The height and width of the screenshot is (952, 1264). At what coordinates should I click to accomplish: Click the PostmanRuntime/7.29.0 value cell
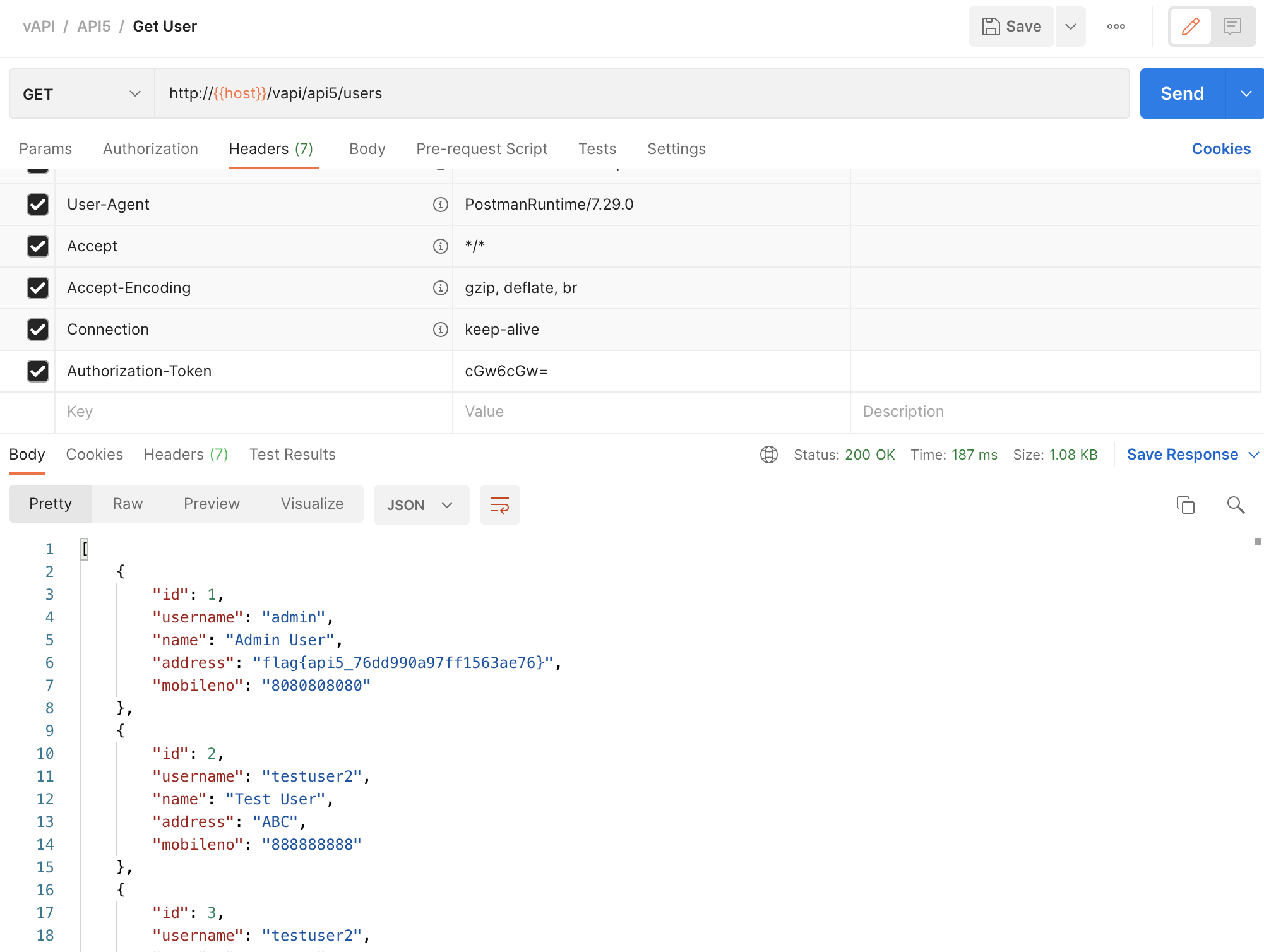tap(652, 205)
